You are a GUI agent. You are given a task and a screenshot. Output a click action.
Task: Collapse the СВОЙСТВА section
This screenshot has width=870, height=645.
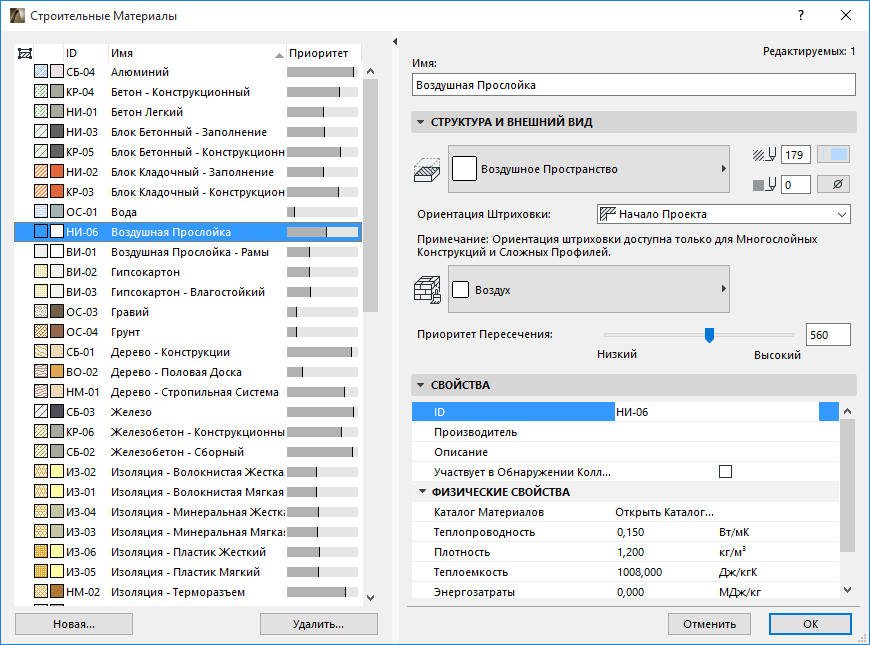coord(421,385)
